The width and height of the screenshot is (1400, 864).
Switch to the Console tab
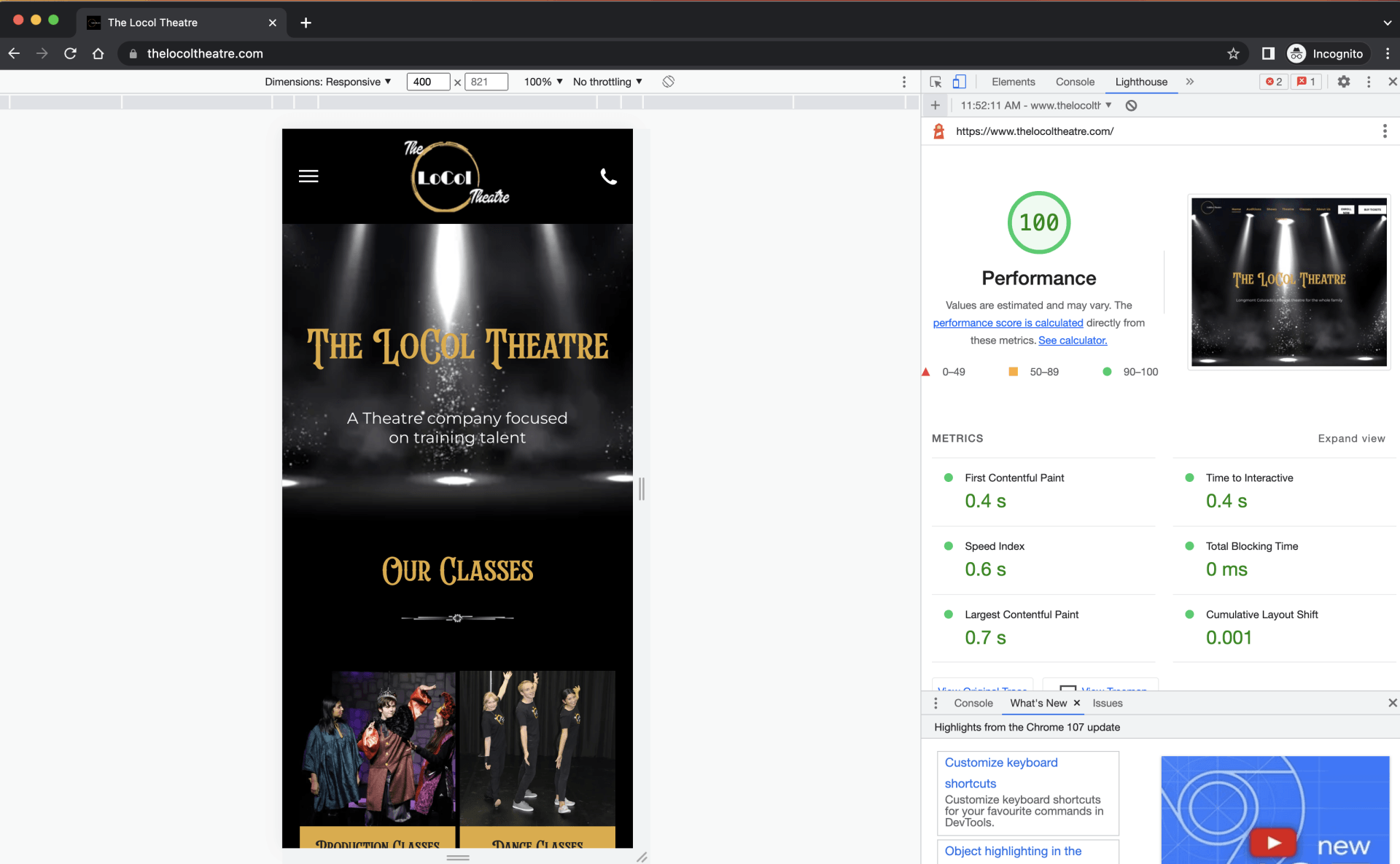(x=1075, y=82)
